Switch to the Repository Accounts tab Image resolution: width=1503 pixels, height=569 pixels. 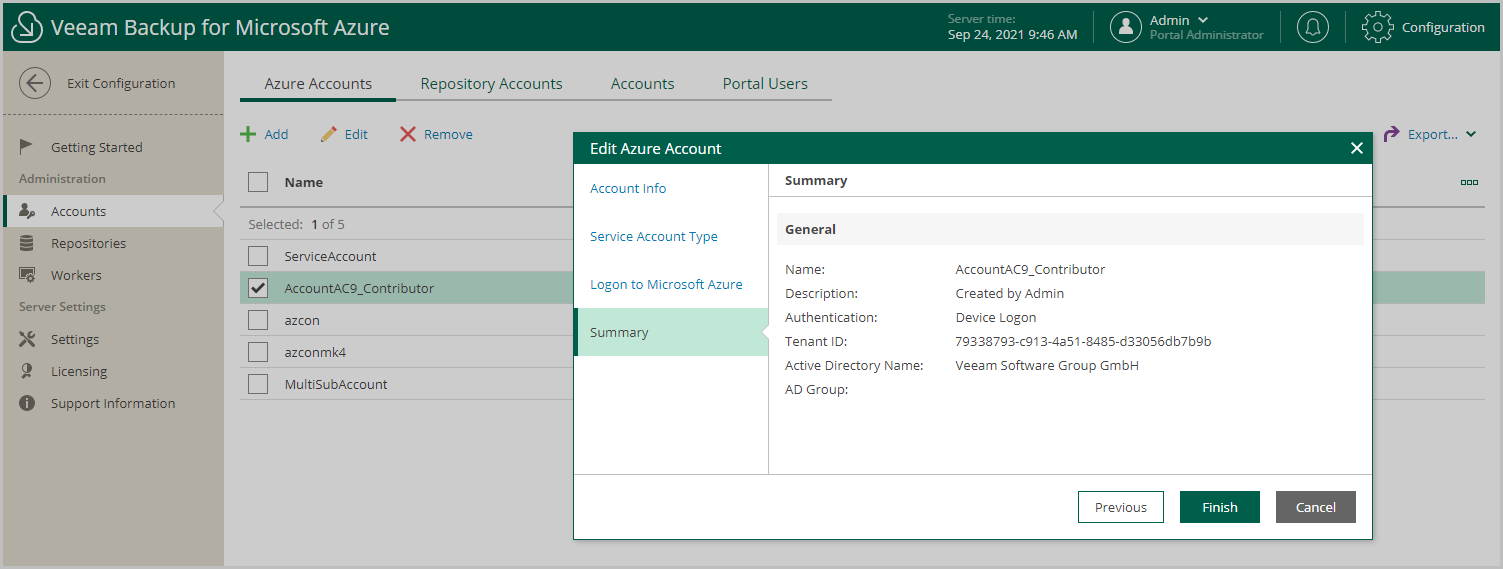491,84
